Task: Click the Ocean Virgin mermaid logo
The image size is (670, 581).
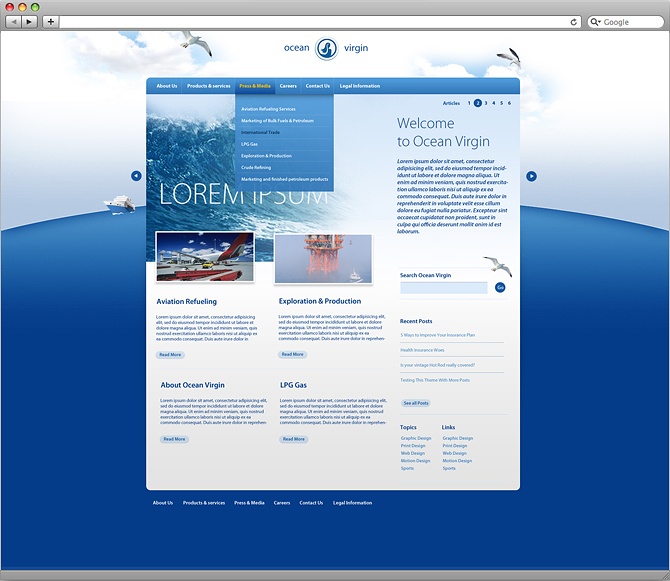Action: [x=326, y=48]
